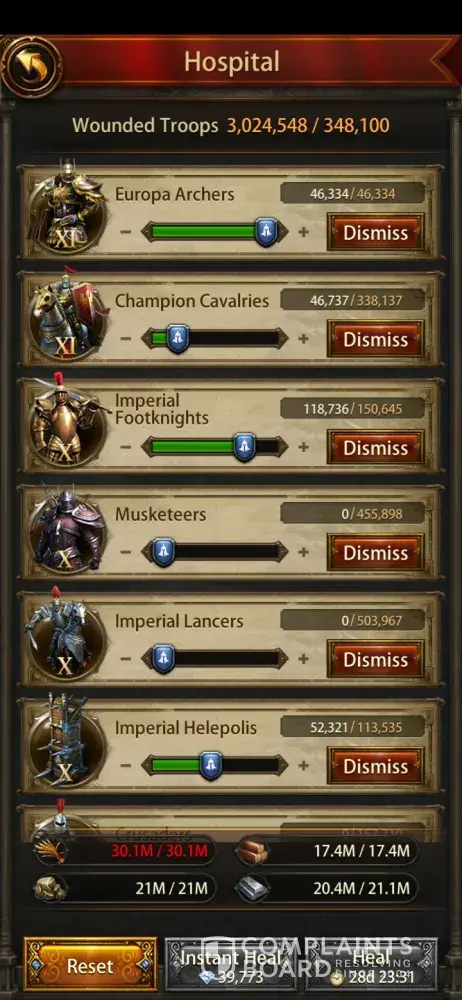Decrease Europa Archers count with minus
The height and width of the screenshot is (1000, 462).
pos(126,231)
